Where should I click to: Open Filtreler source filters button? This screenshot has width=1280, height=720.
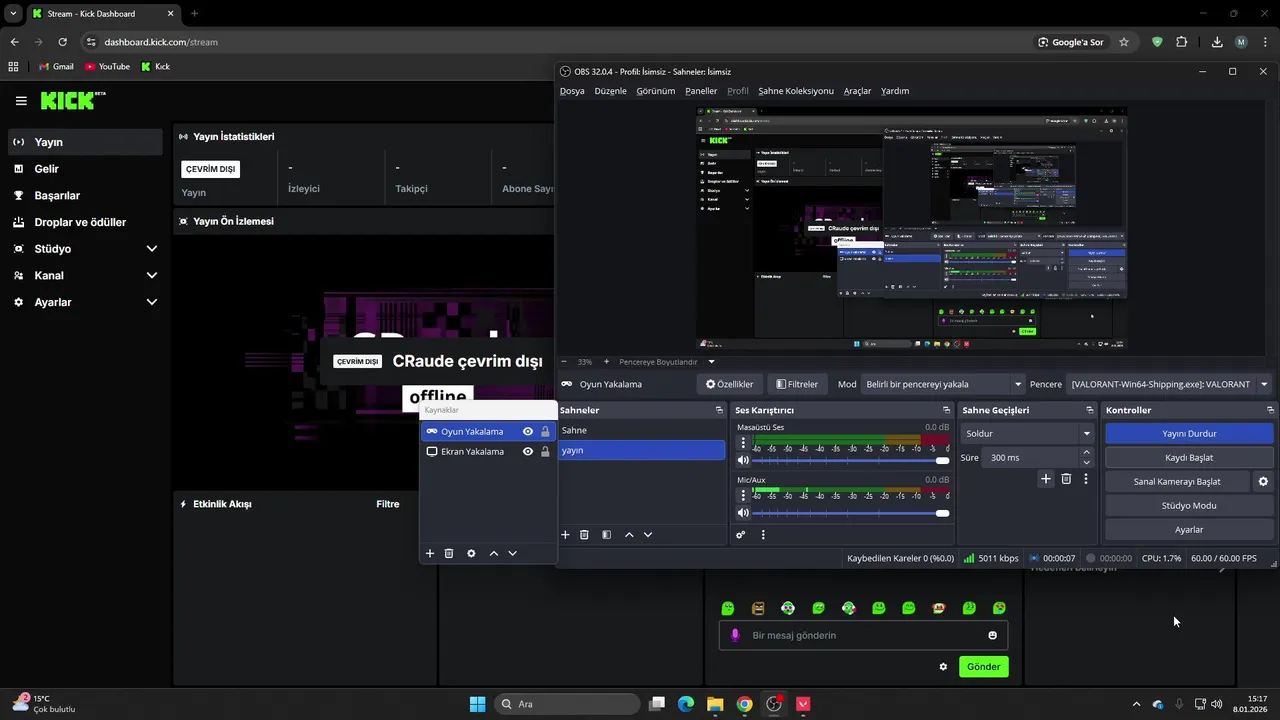click(797, 384)
